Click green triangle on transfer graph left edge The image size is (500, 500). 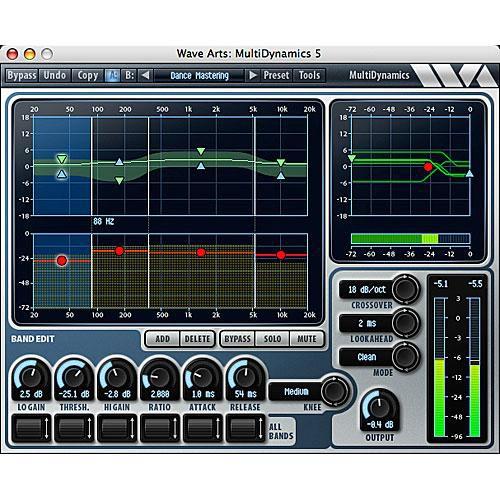pyautogui.click(x=352, y=158)
